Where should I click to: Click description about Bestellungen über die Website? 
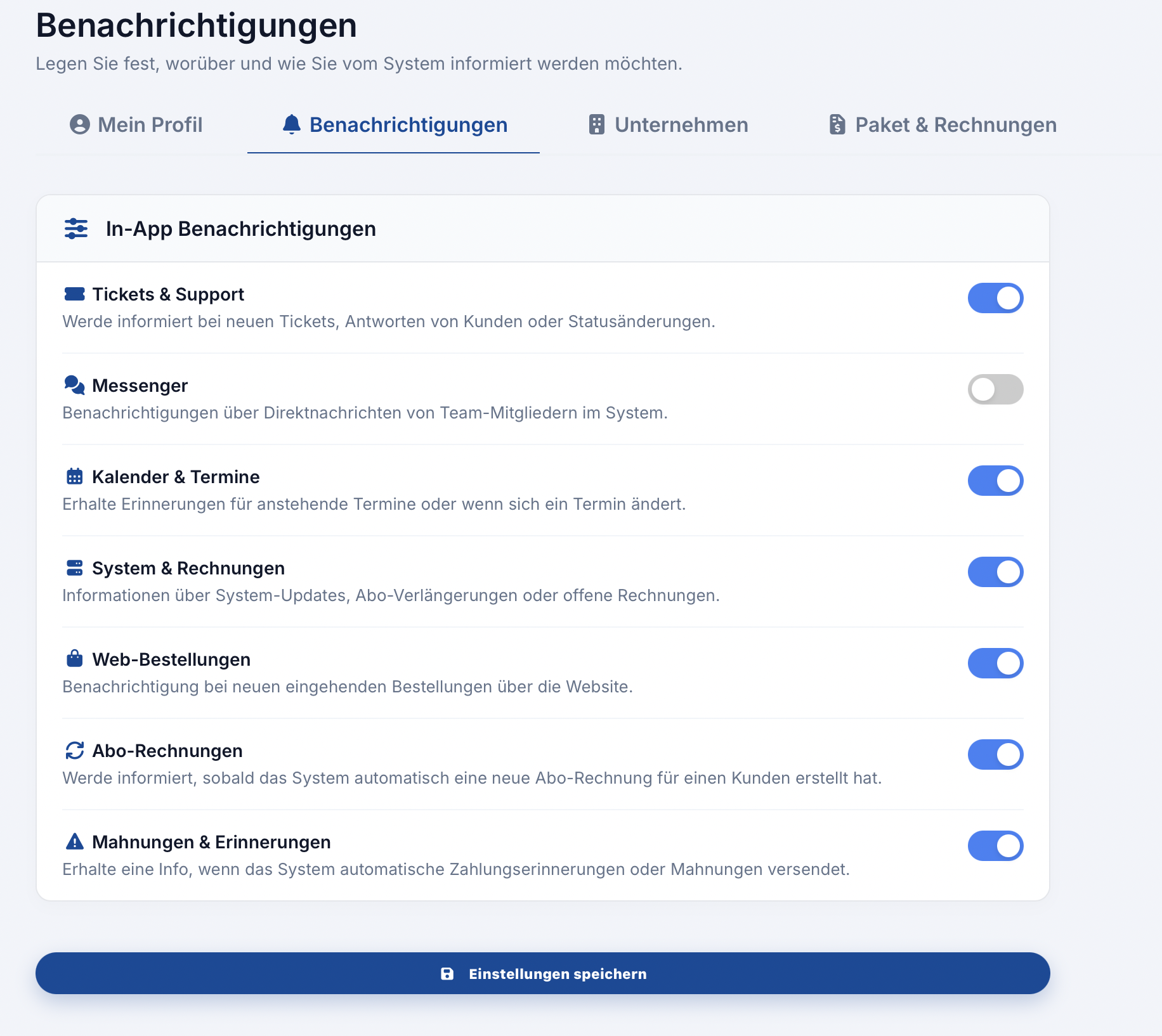click(348, 687)
